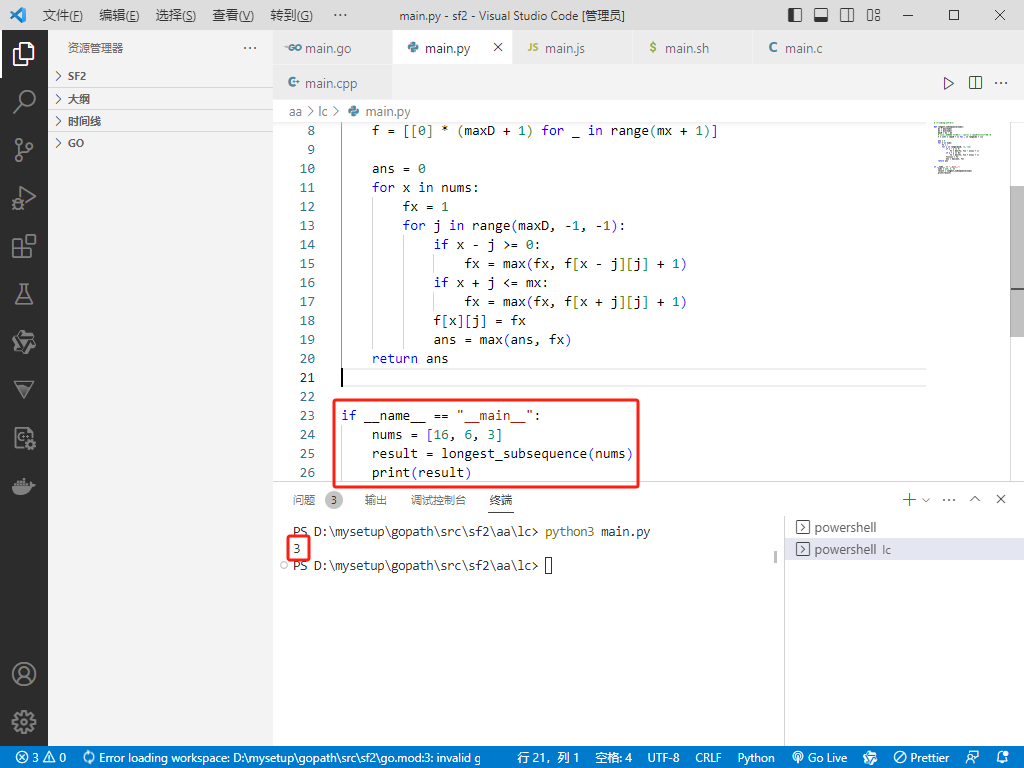Toggle bottom panel layout button
The height and width of the screenshot is (768, 1024).
[x=821, y=15]
